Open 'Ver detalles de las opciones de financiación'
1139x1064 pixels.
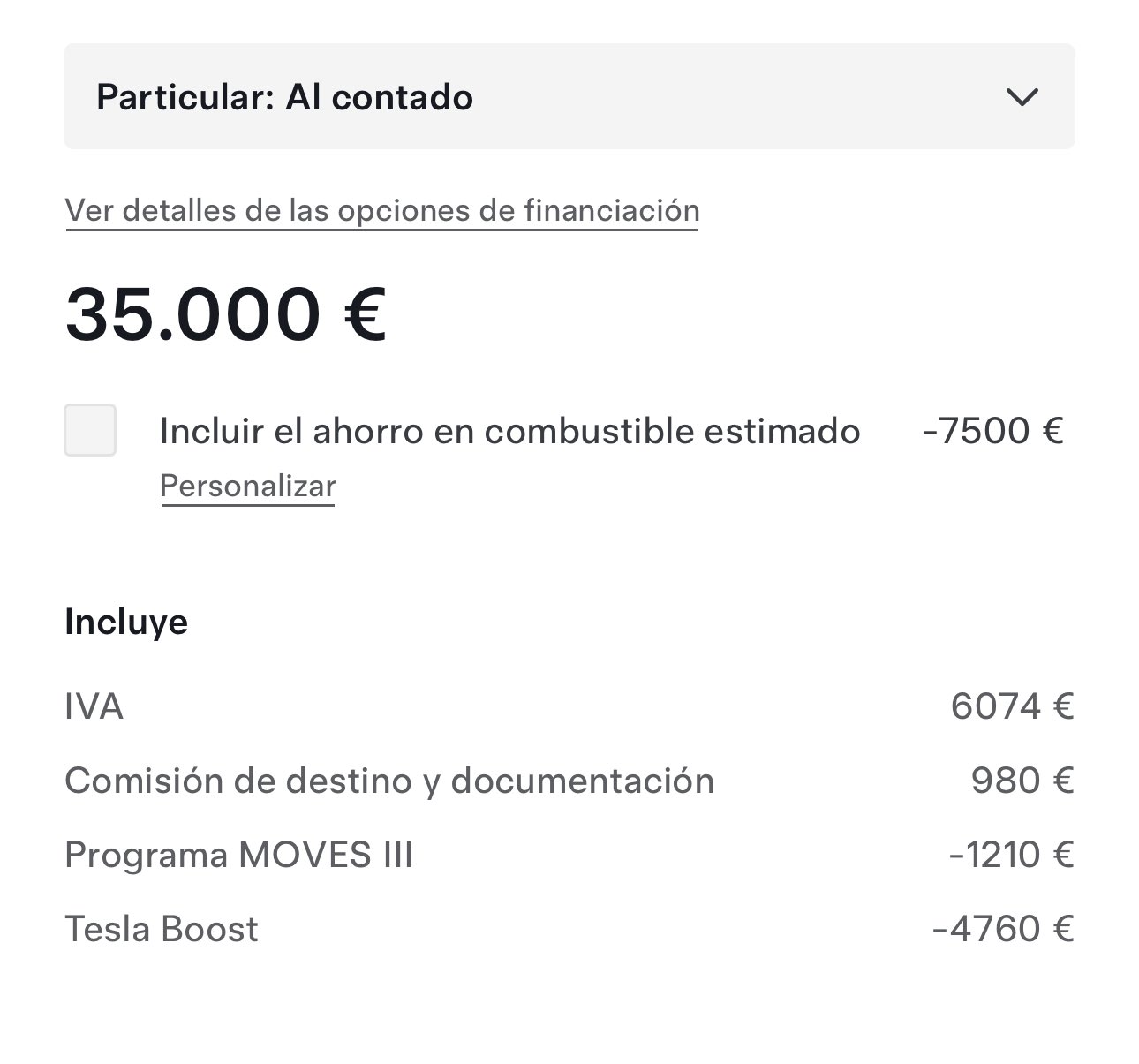pyautogui.click(x=381, y=210)
